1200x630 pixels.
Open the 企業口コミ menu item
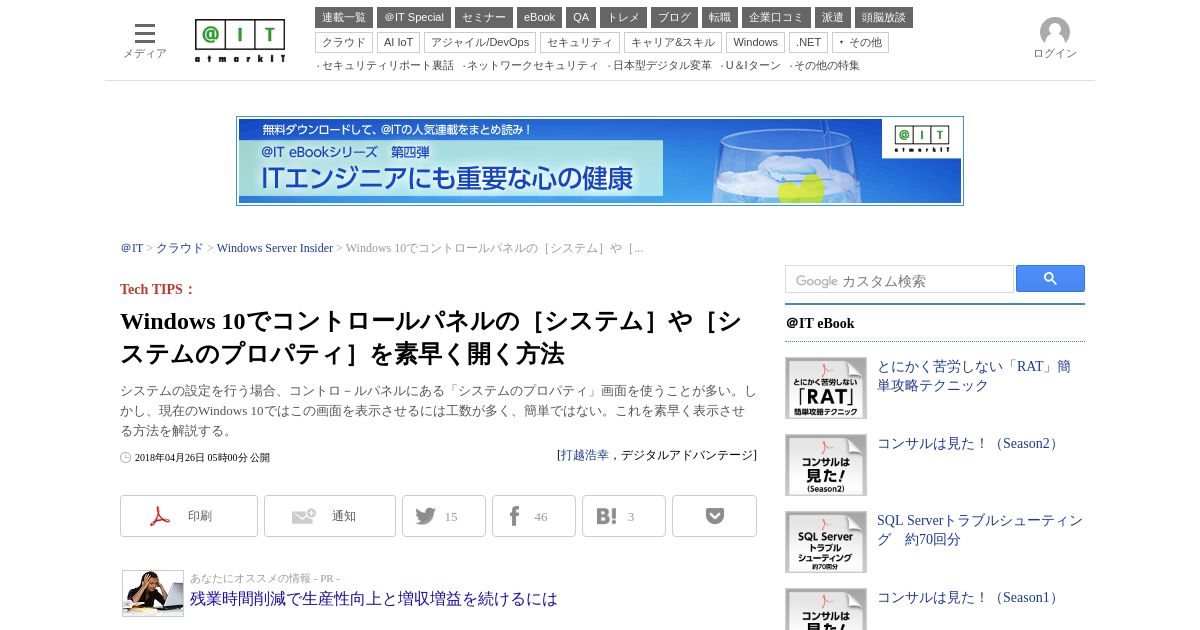776,18
